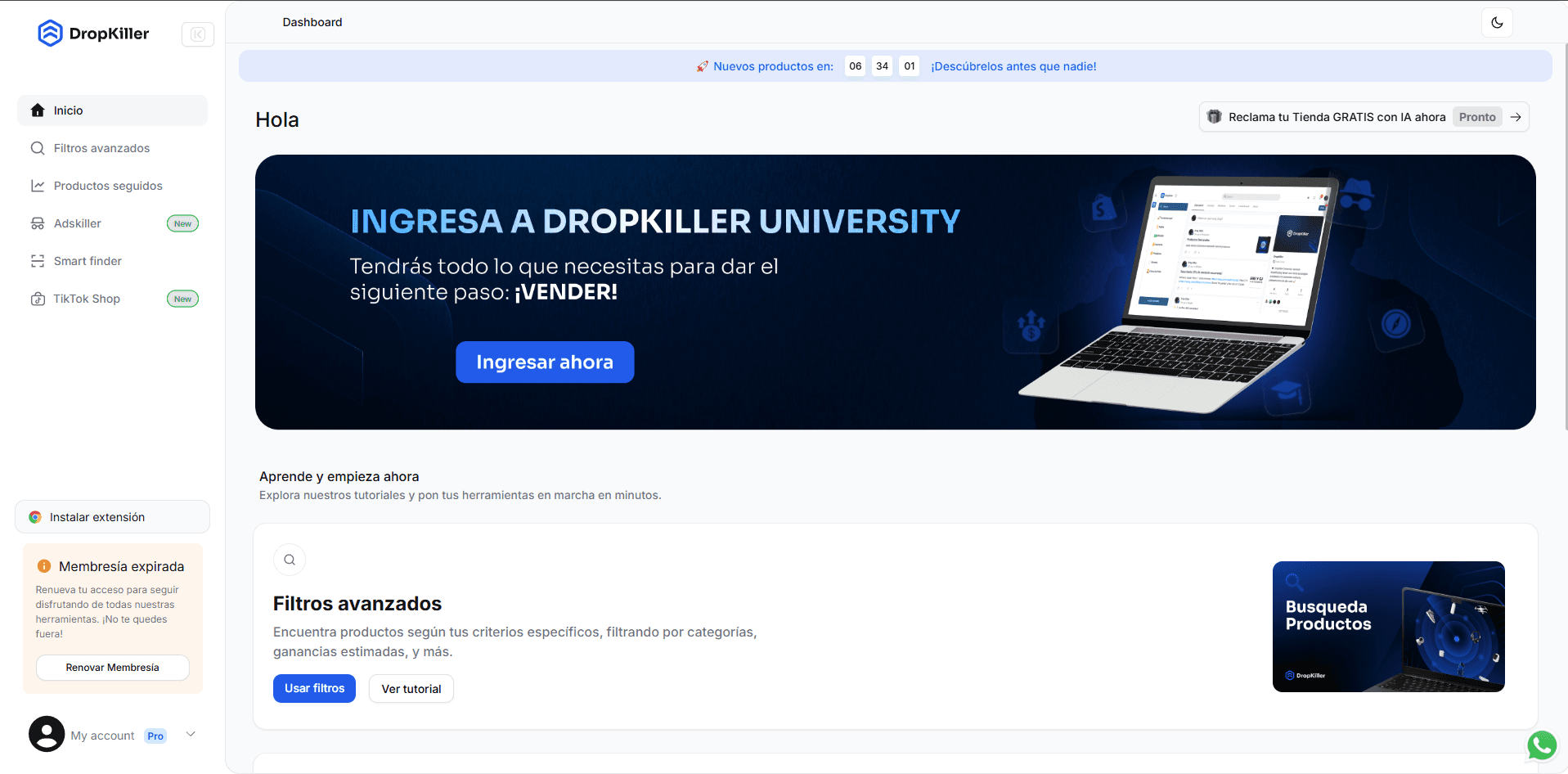Screen dimensions: 1568x774
Task: Click the New badge next to Adskiller
Action: pyautogui.click(x=182, y=223)
